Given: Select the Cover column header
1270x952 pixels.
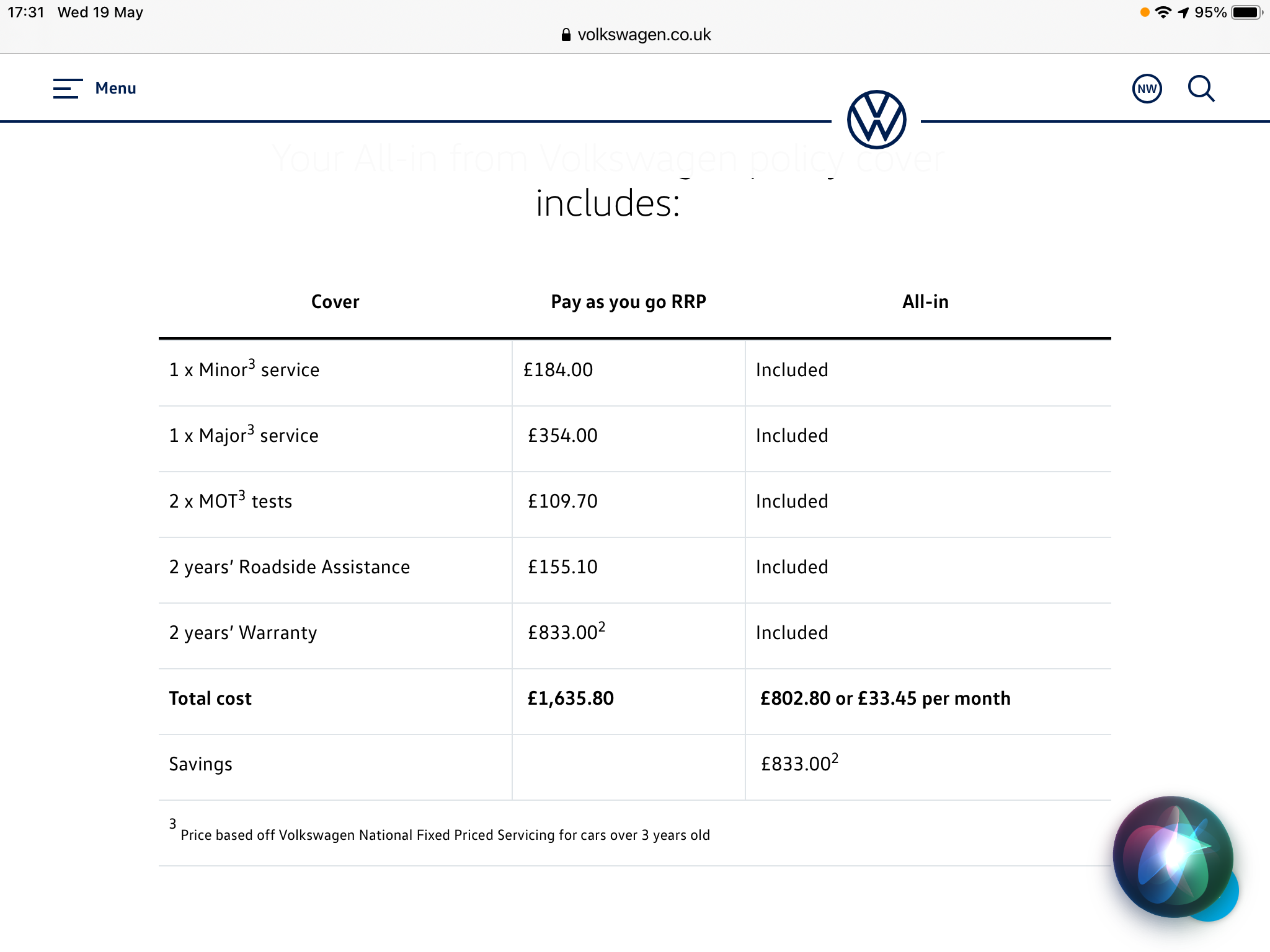Looking at the screenshot, I should (x=335, y=302).
